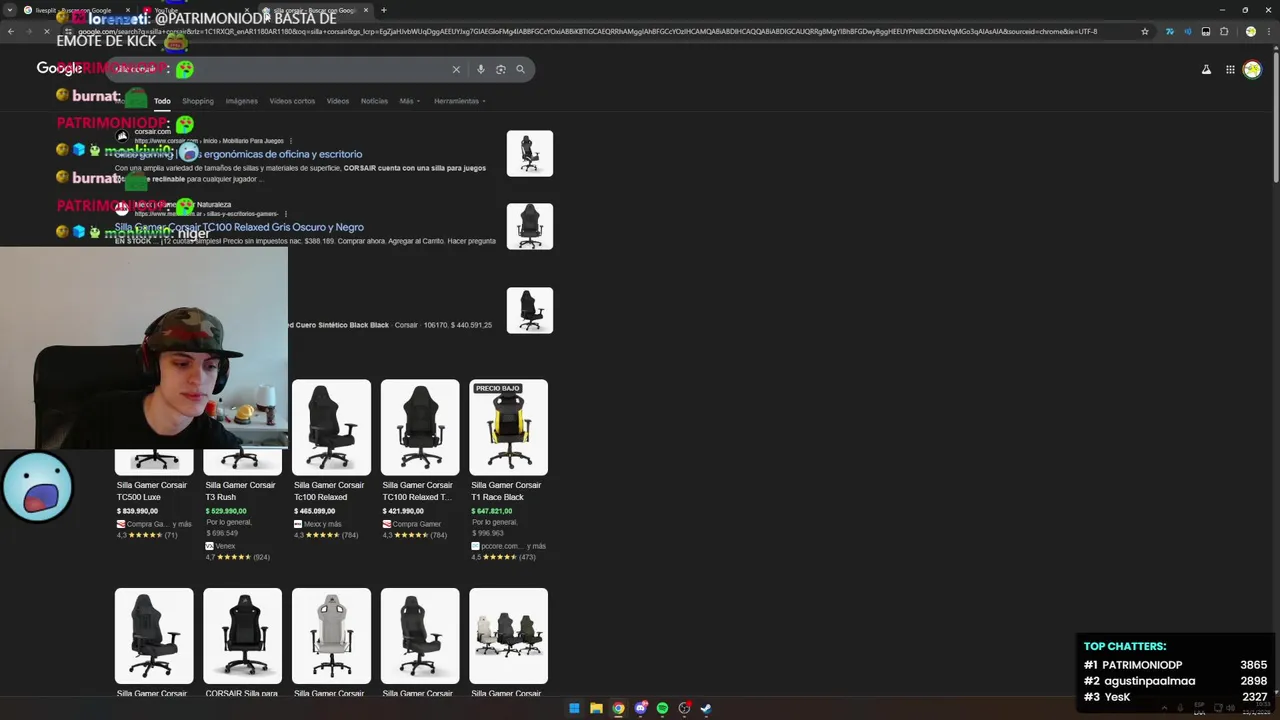Expand the Herramientas dropdown
The height and width of the screenshot is (720, 1280).
pyautogui.click(x=459, y=101)
